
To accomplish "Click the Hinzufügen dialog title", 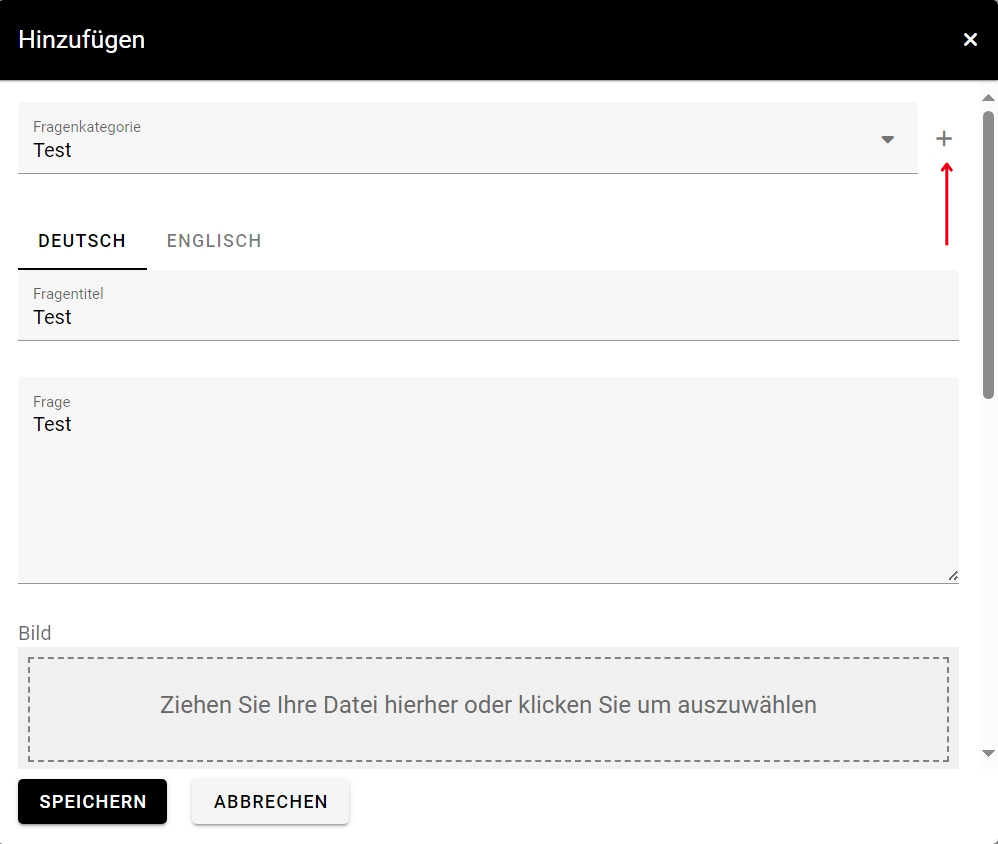I will (x=82, y=40).
